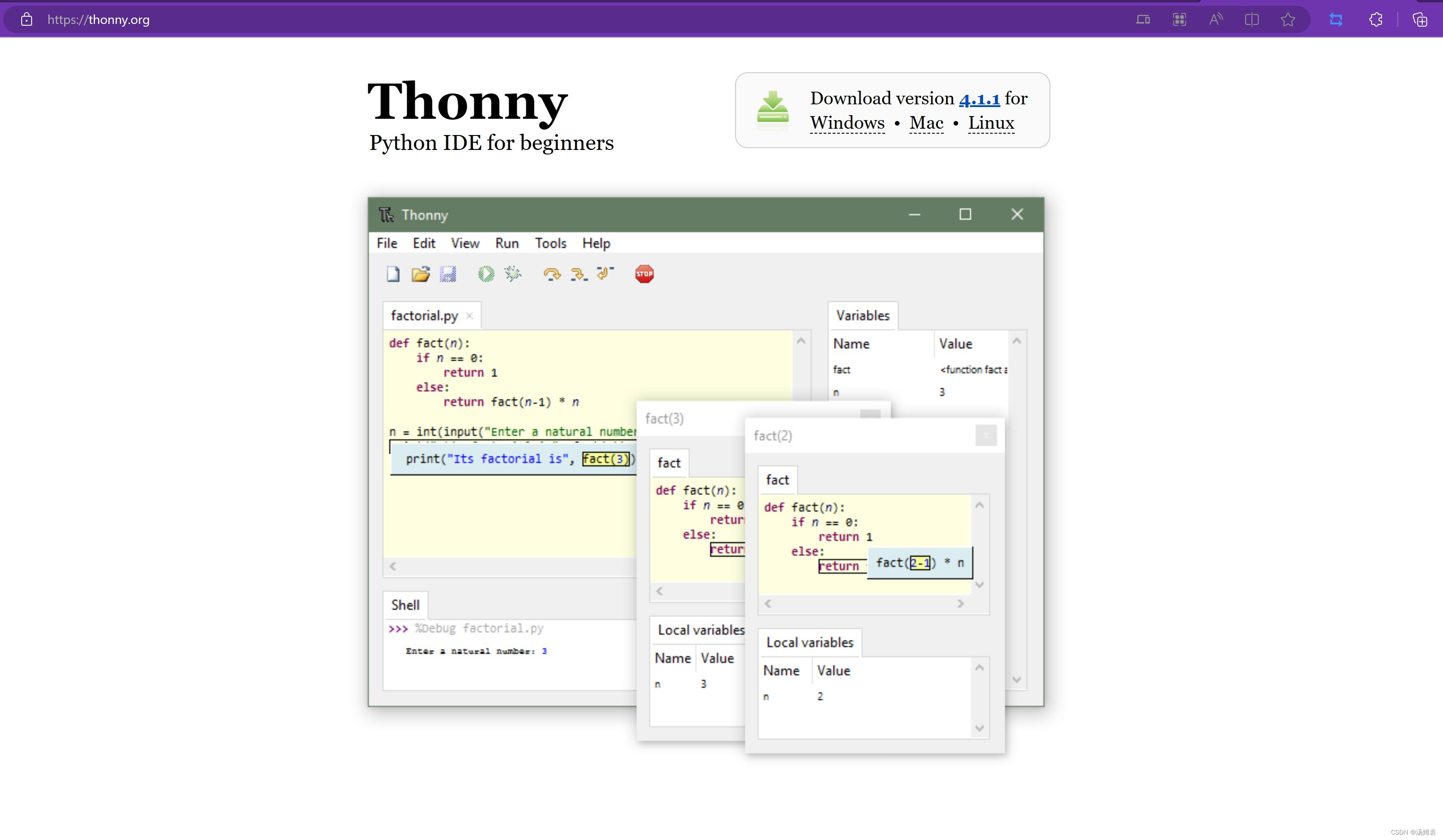
Task: Click the lock icon beside the URL
Action: coord(26,19)
